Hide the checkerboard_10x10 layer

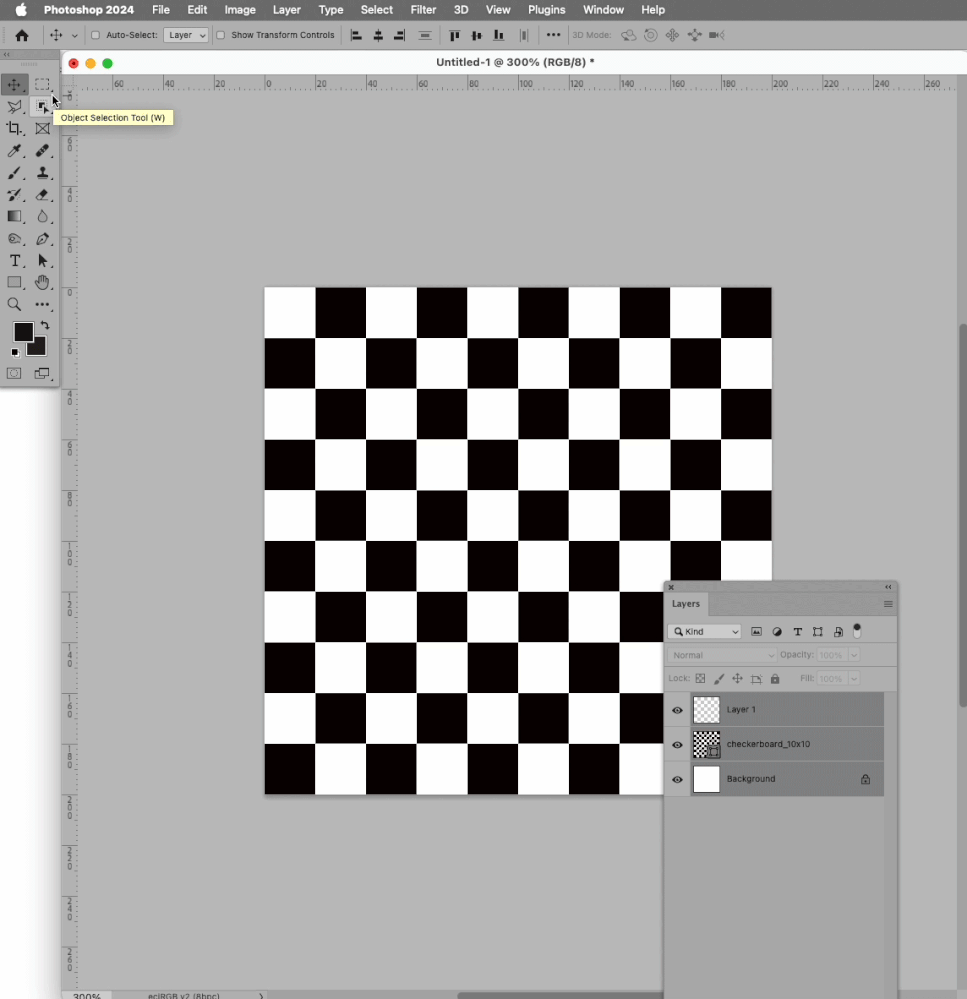(677, 745)
